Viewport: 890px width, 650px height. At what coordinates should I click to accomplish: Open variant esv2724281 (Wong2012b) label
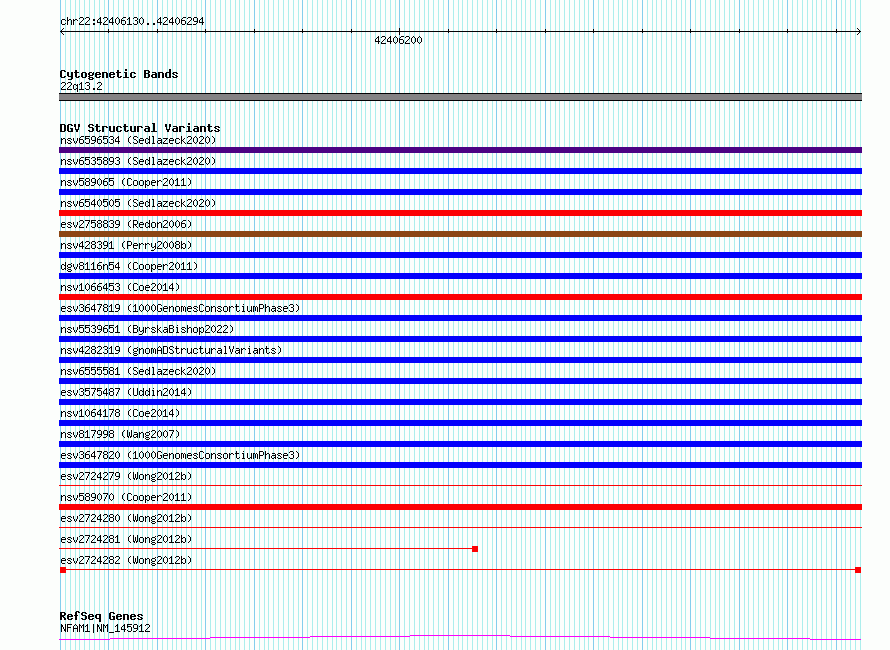pyautogui.click(x=126, y=539)
